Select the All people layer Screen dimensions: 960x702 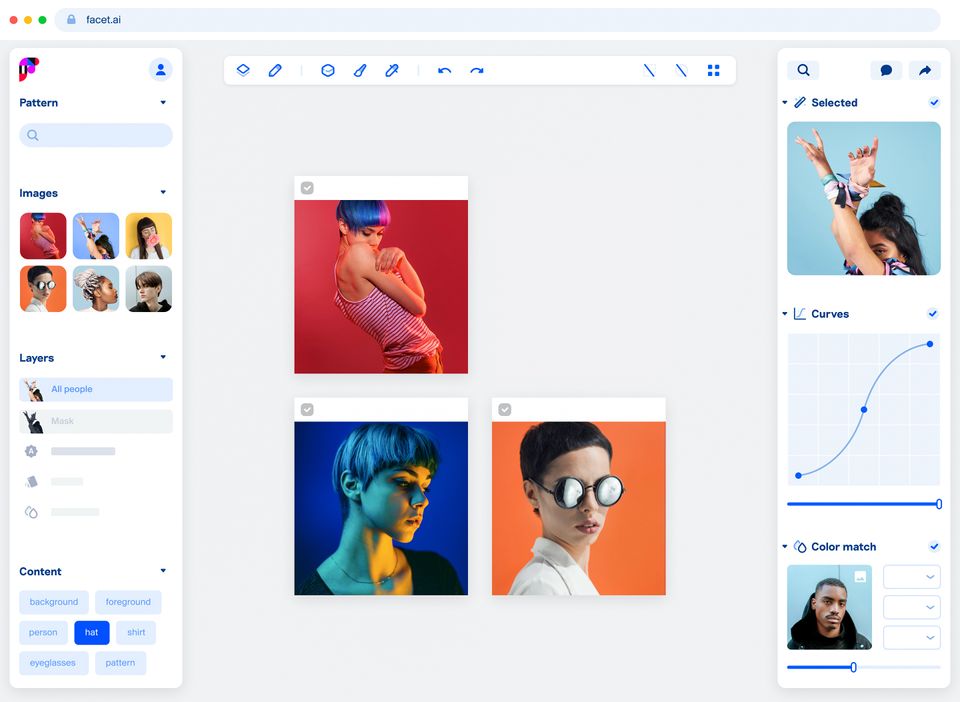pos(96,389)
